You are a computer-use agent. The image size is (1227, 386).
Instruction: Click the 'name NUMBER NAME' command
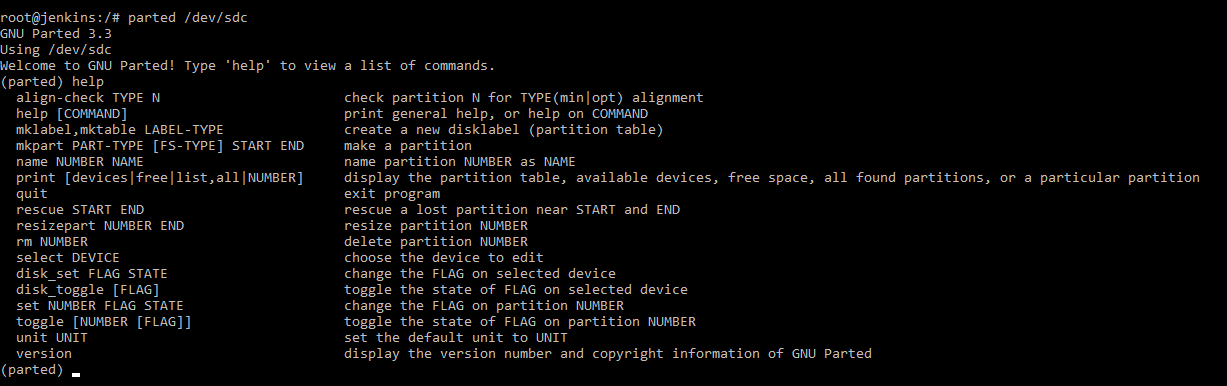tap(80, 162)
